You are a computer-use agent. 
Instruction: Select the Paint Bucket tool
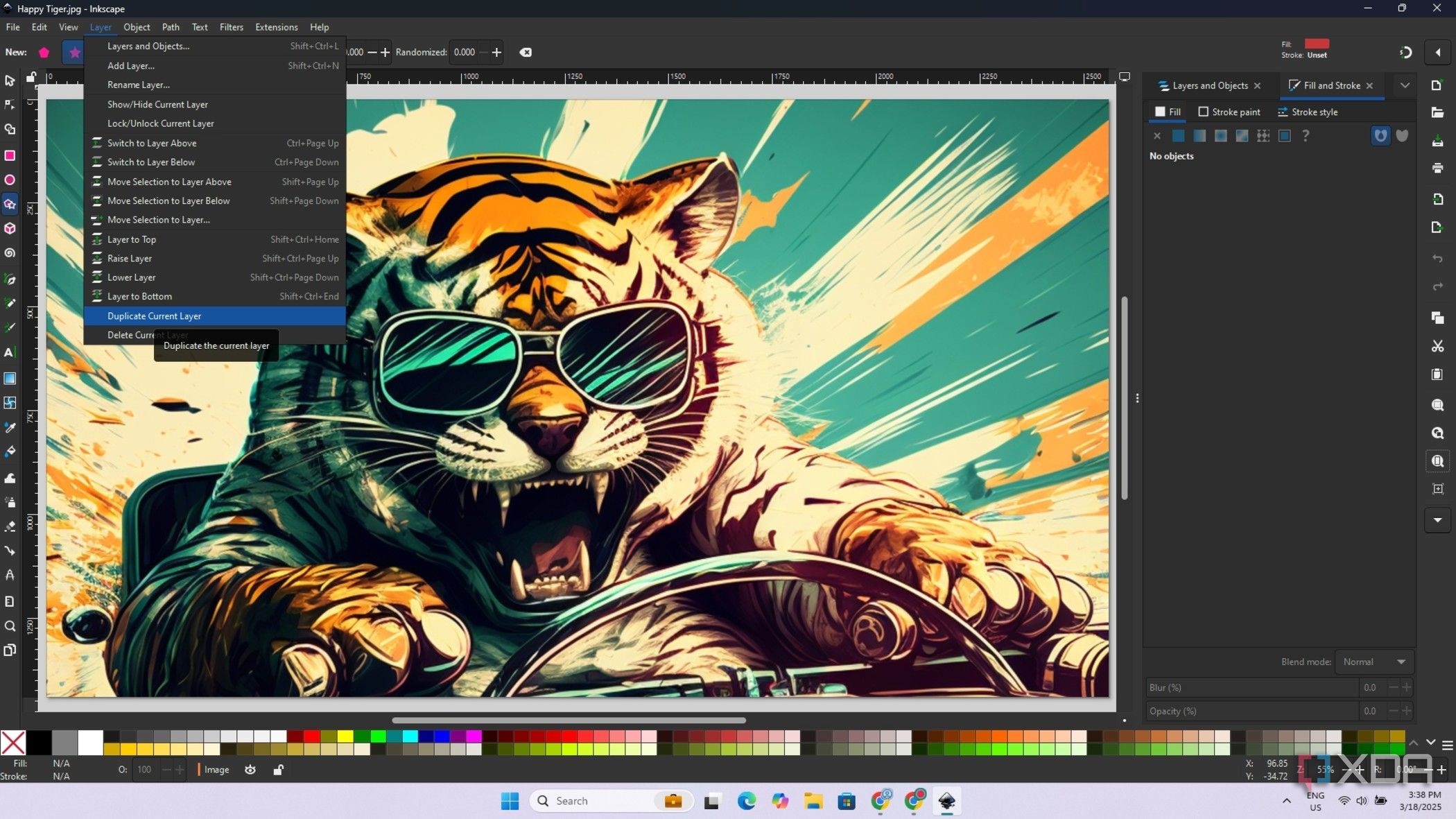[x=10, y=451]
